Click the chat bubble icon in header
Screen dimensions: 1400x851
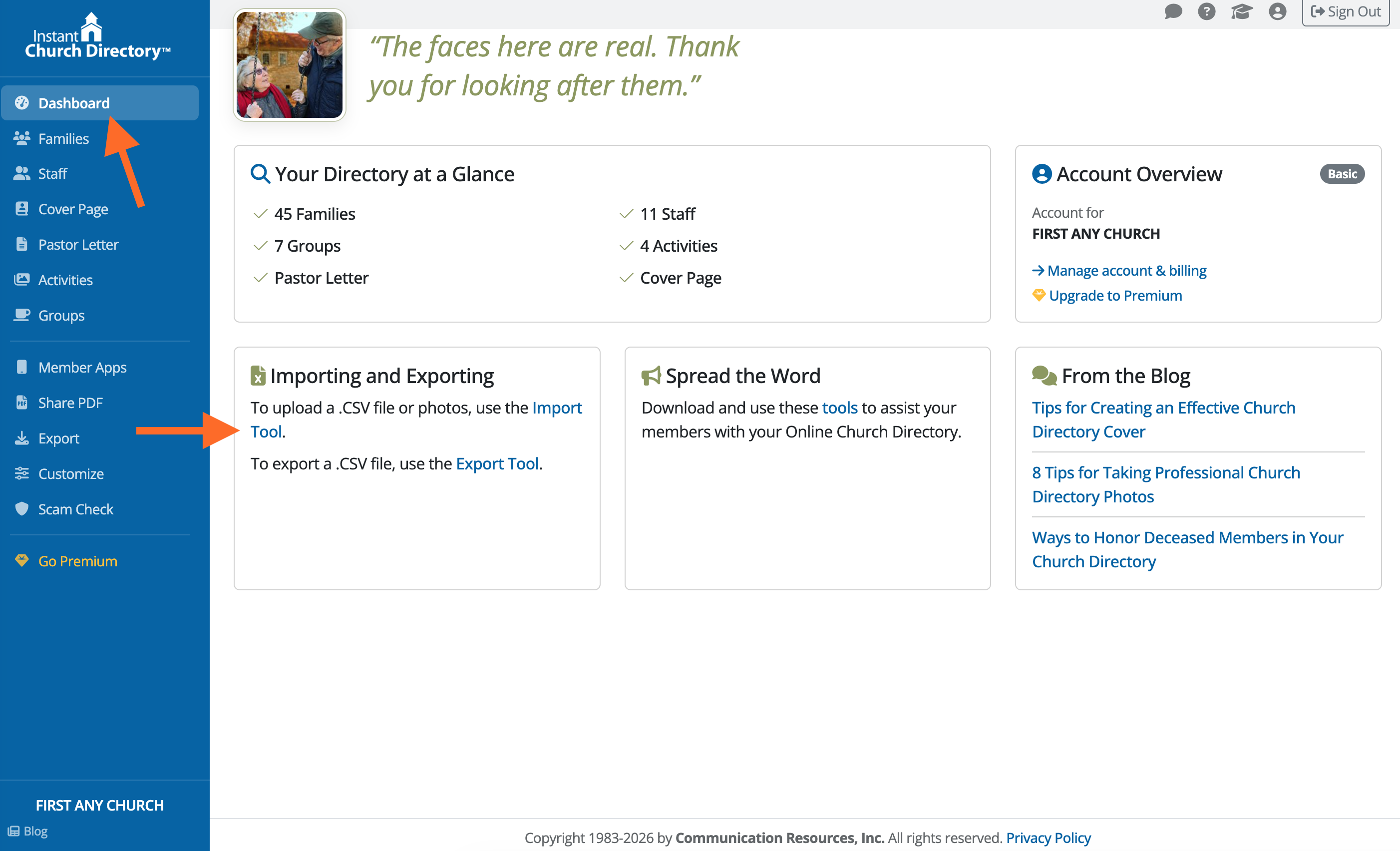coord(1173,11)
